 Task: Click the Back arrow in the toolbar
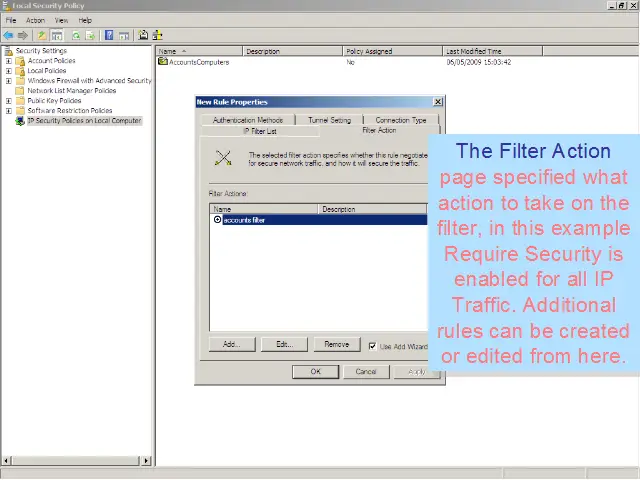(x=8, y=35)
